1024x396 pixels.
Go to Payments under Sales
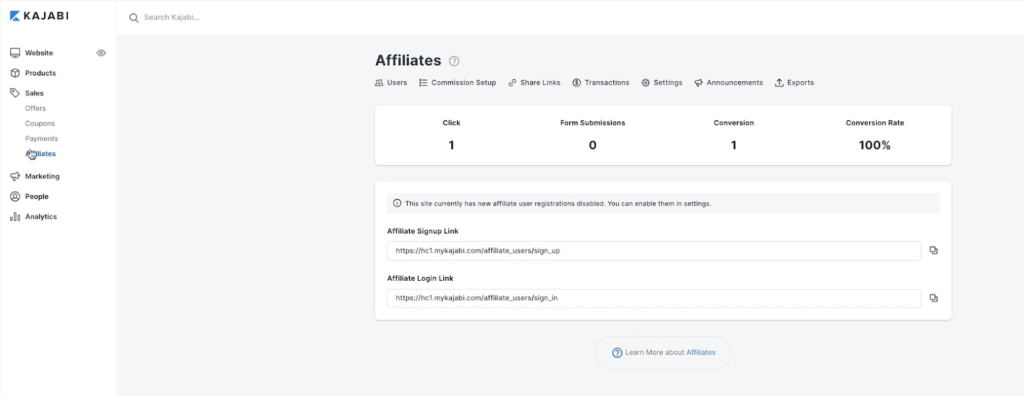(x=41, y=139)
